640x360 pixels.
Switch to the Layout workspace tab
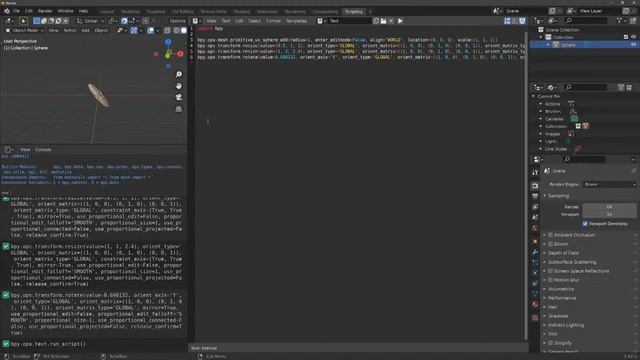click(107, 11)
